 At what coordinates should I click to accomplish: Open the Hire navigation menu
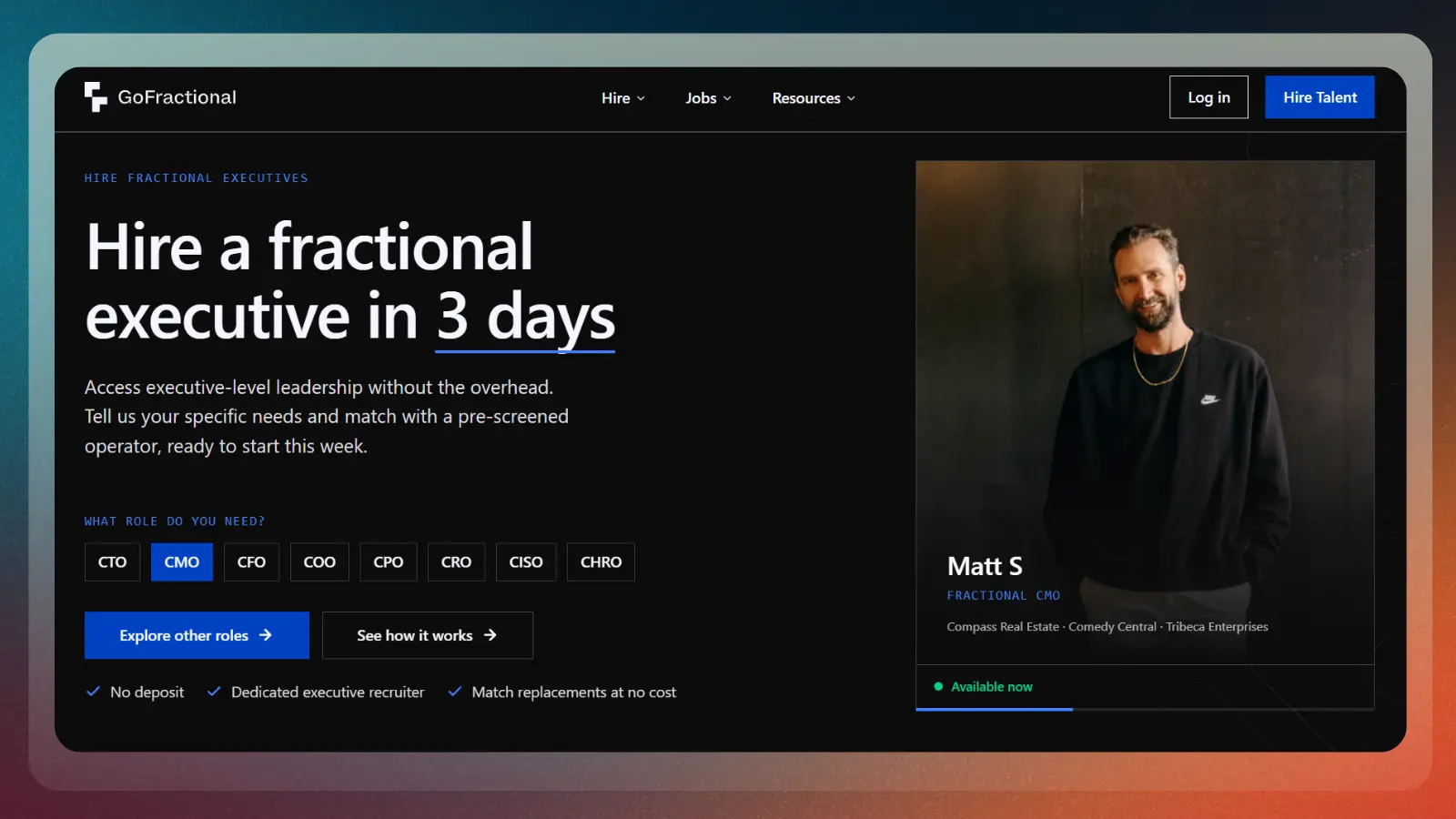[622, 98]
